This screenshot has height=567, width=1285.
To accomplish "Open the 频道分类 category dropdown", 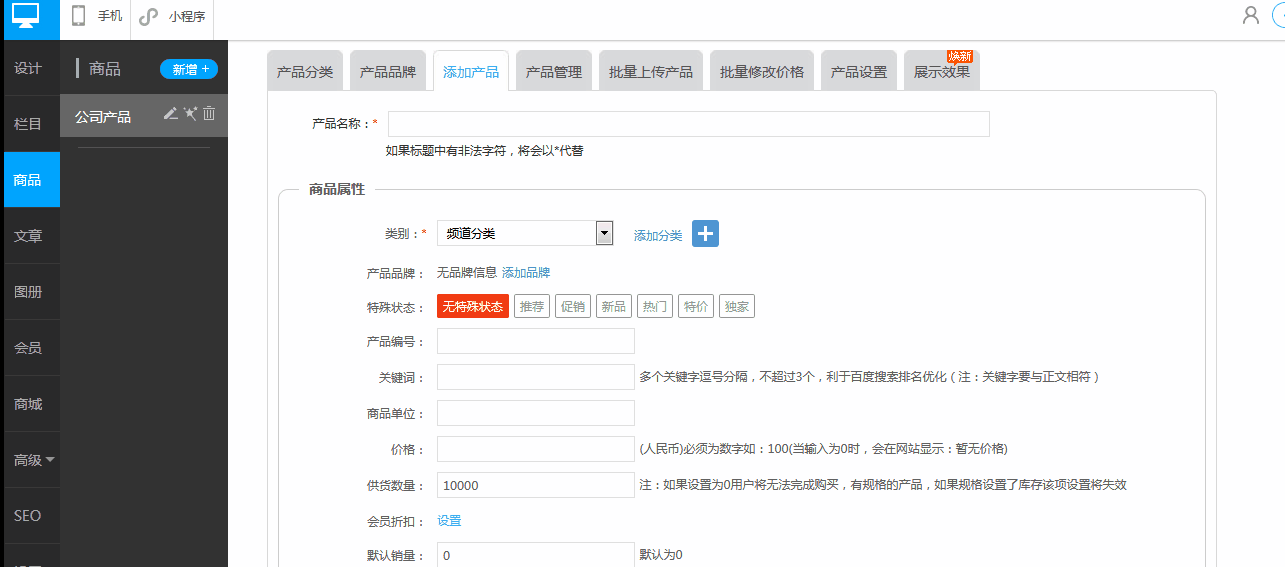I will (525, 233).
